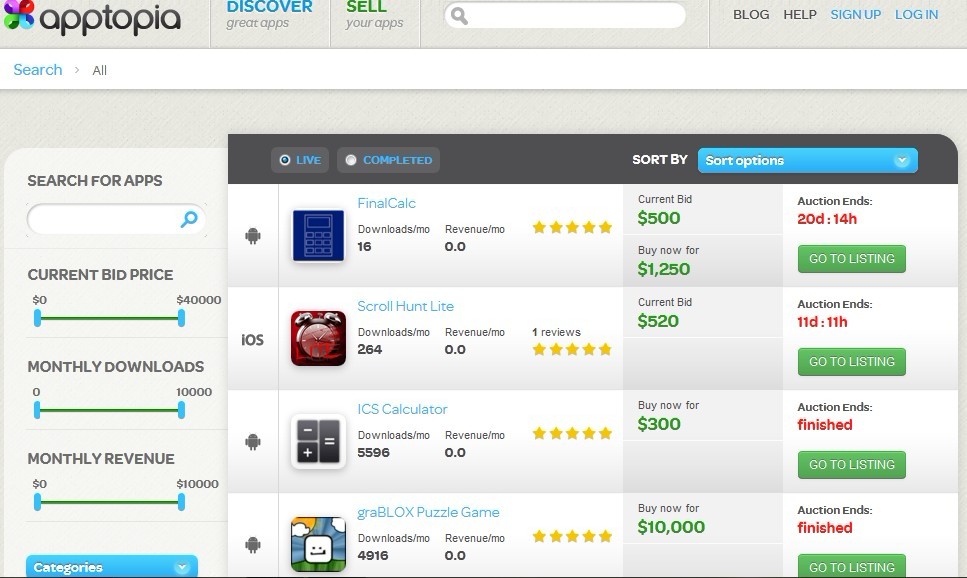Image resolution: width=967 pixels, height=578 pixels.
Task: Click the $500 current bid for FinalCalc
Action: 659,218
